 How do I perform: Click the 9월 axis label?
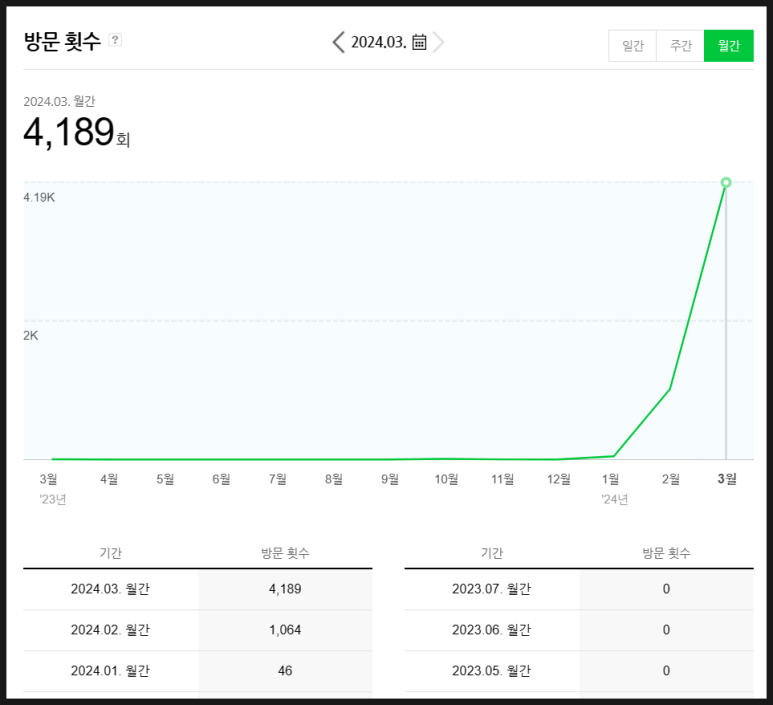click(390, 479)
